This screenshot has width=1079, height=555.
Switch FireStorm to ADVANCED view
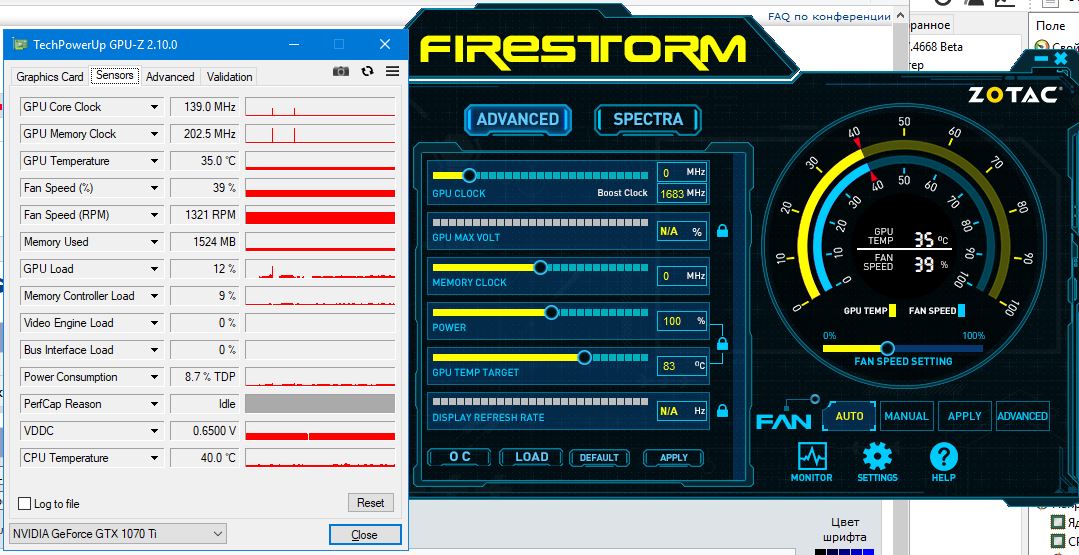tap(517, 119)
